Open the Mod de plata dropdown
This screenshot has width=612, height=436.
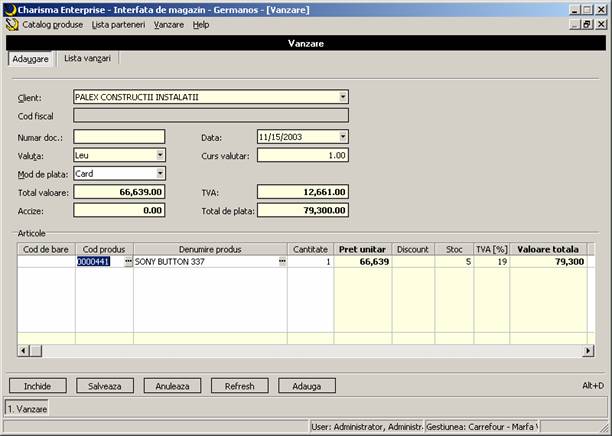160,174
